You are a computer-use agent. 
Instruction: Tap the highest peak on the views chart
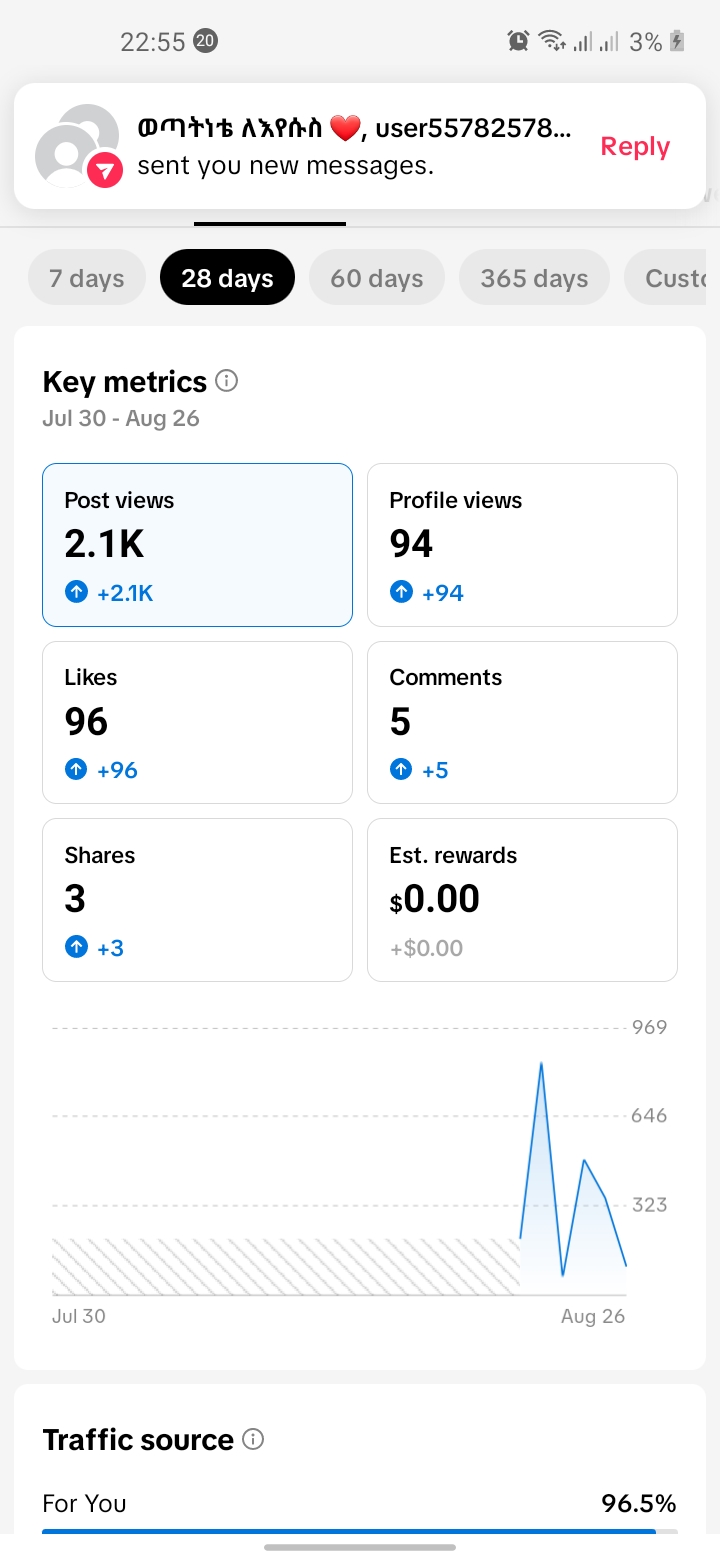coord(541,1064)
